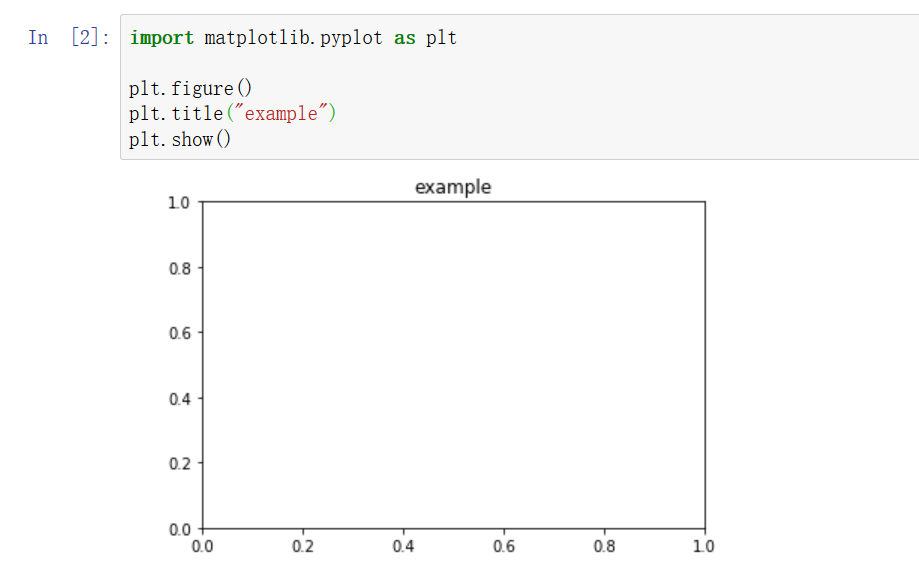Click the plot title 'example'
919x565 pixels.
pyautogui.click(x=453, y=187)
